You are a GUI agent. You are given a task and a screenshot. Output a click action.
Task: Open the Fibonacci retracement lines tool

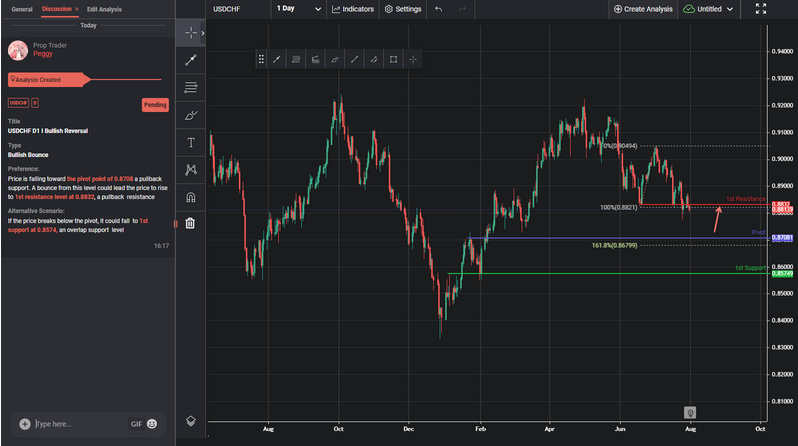[x=191, y=88]
